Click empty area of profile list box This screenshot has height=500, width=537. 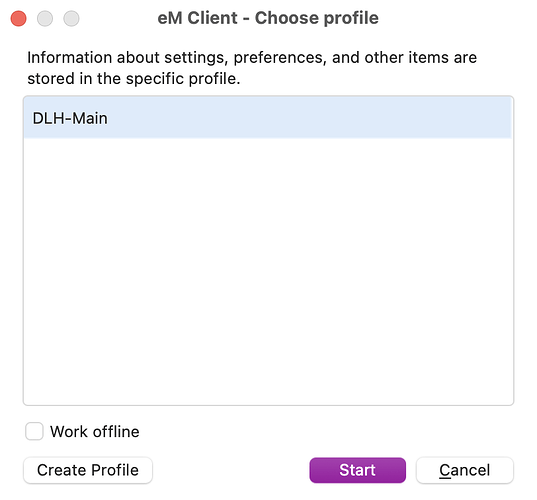click(268, 271)
